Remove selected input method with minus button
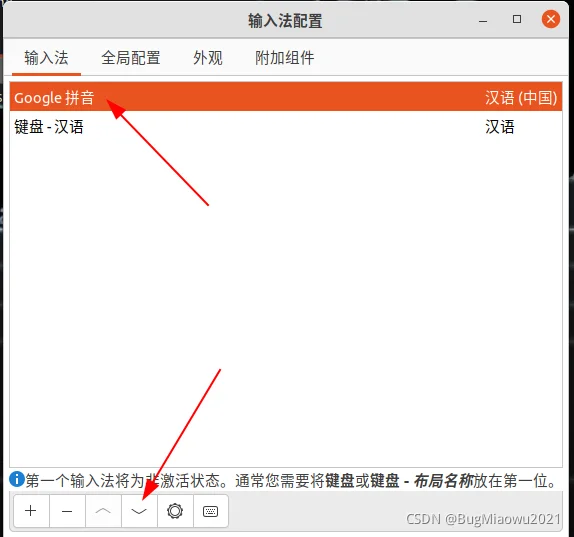 pyautogui.click(x=67, y=511)
